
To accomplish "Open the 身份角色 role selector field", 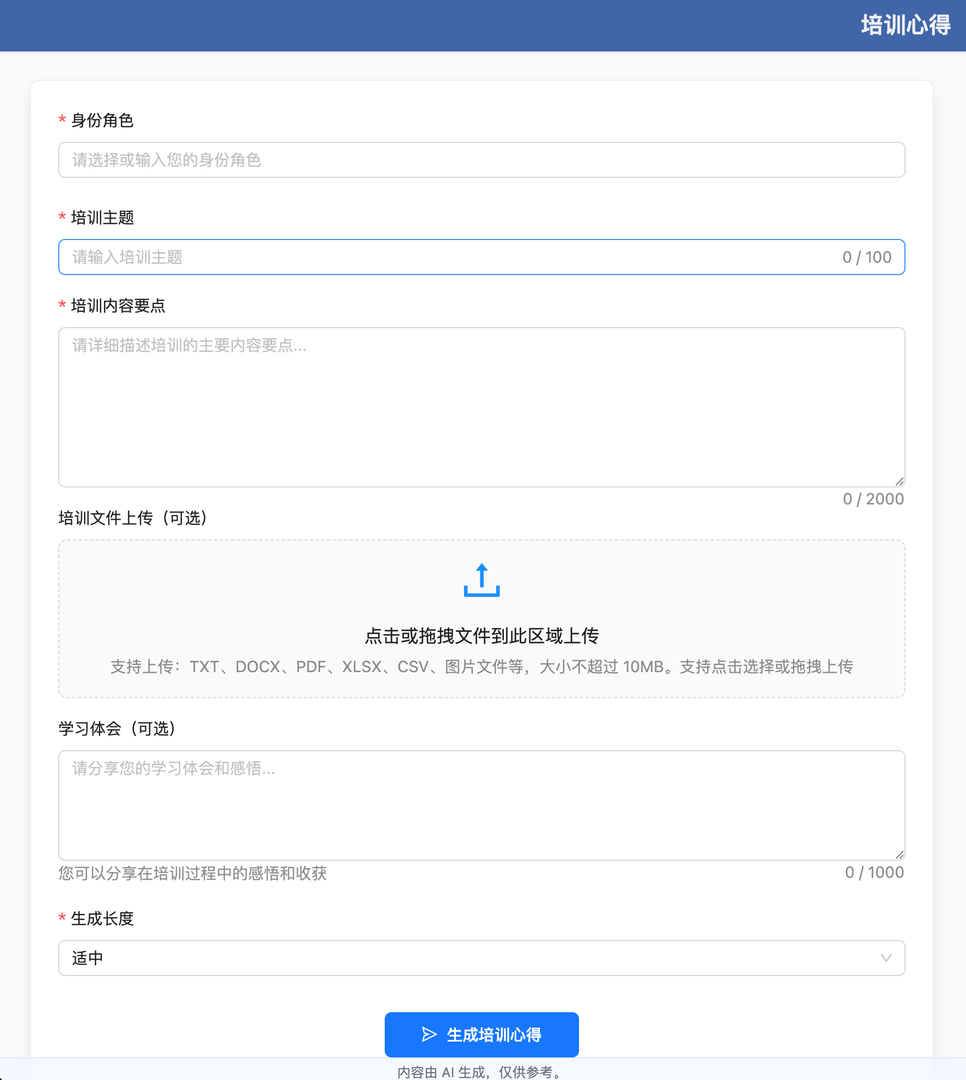I will (x=481, y=159).
